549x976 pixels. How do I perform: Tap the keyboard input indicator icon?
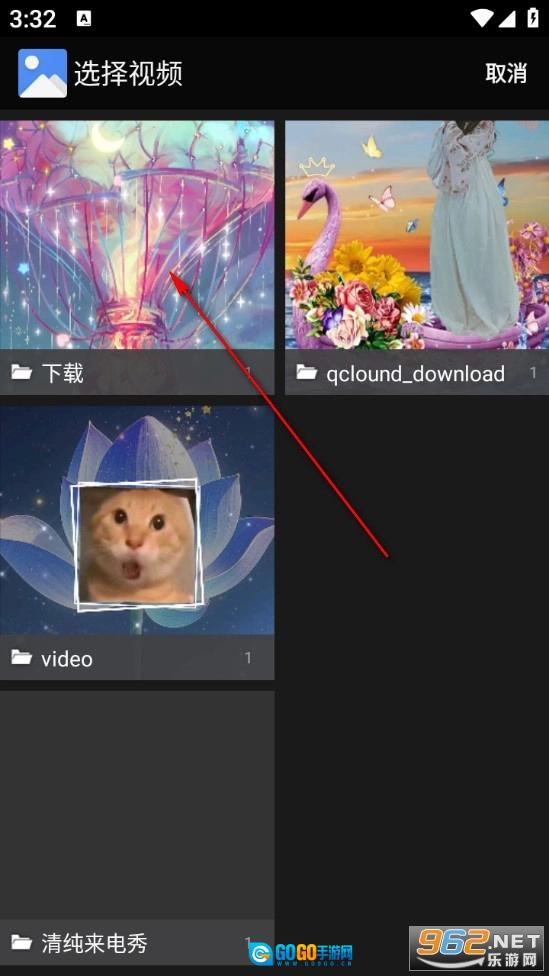tap(84, 19)
